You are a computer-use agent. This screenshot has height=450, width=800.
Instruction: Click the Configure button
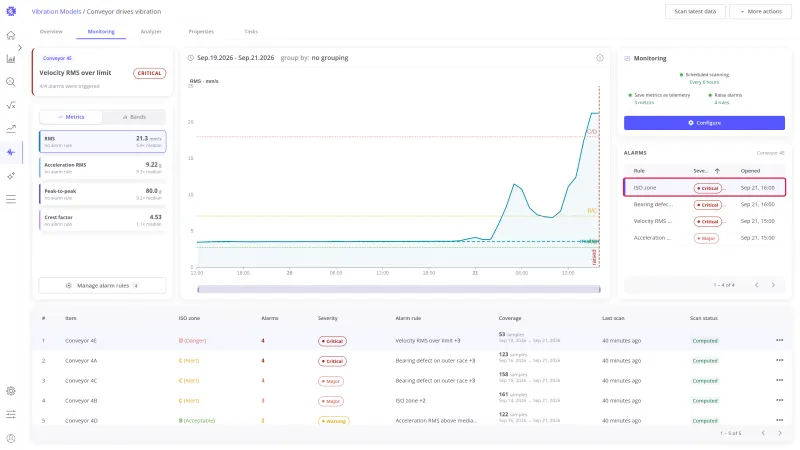(704, 123)
